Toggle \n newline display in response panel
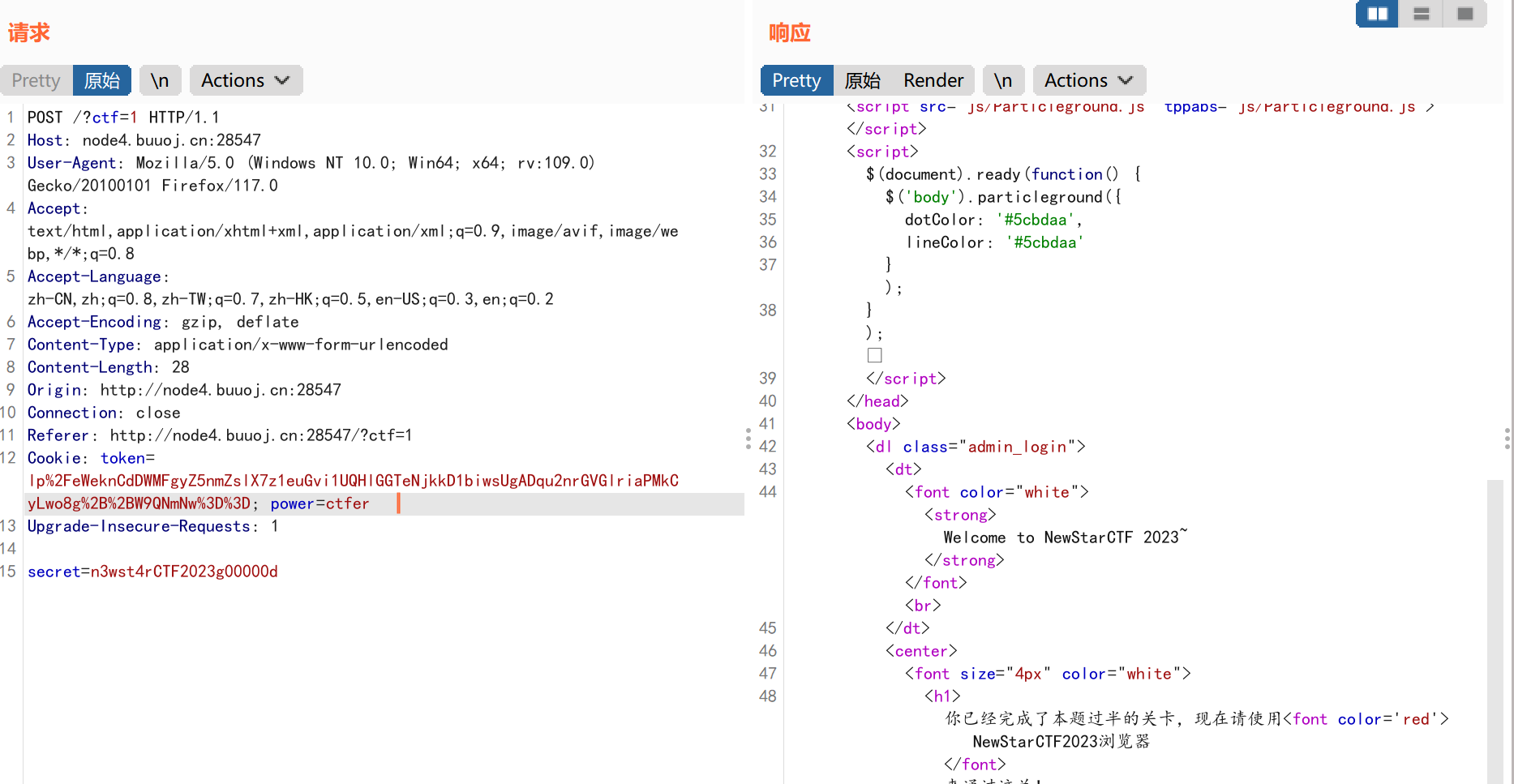Viewport: 1514px width, 784px height. [1004, 80]
